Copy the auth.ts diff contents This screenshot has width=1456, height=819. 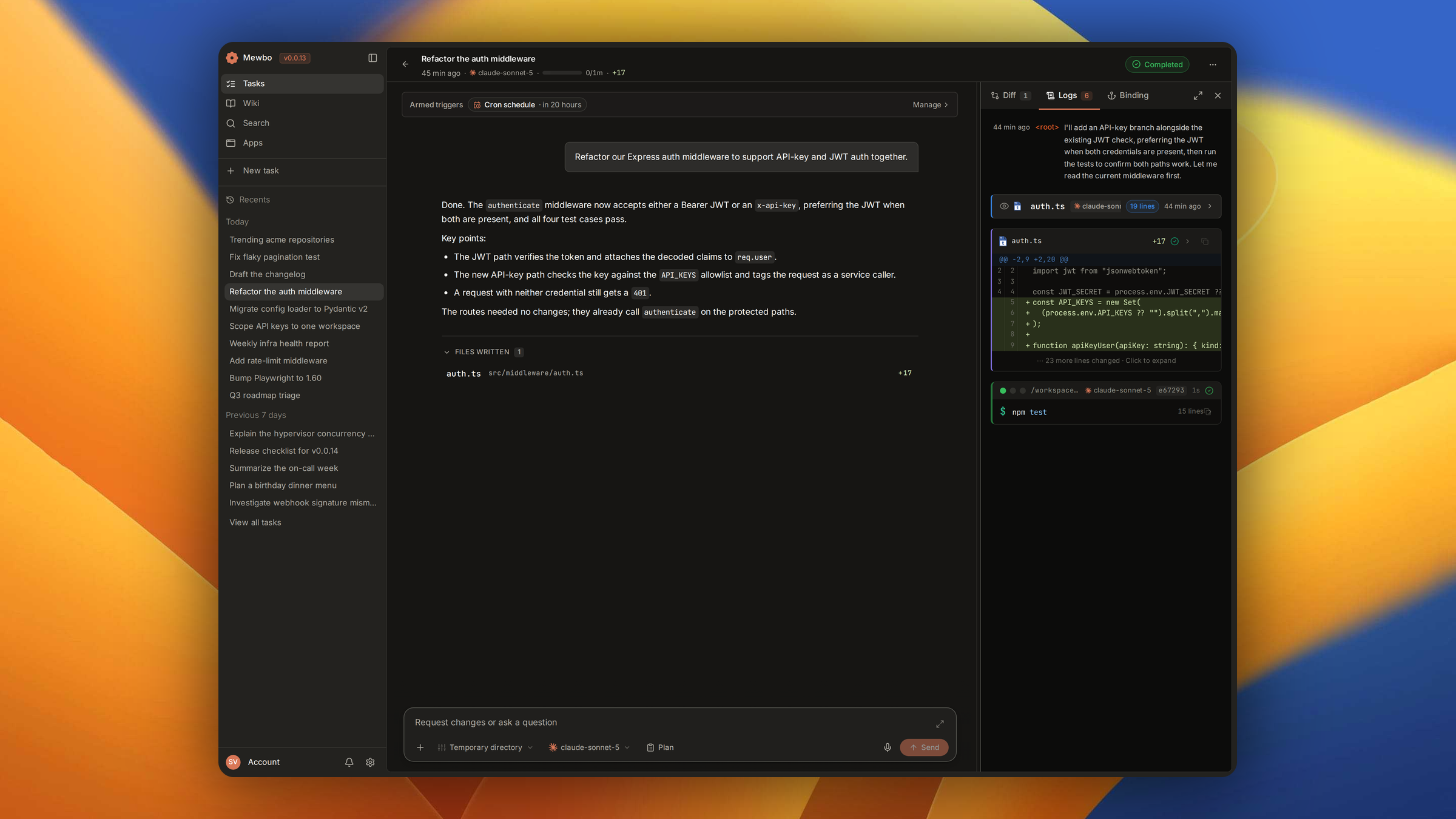[x=1205, y=241]
